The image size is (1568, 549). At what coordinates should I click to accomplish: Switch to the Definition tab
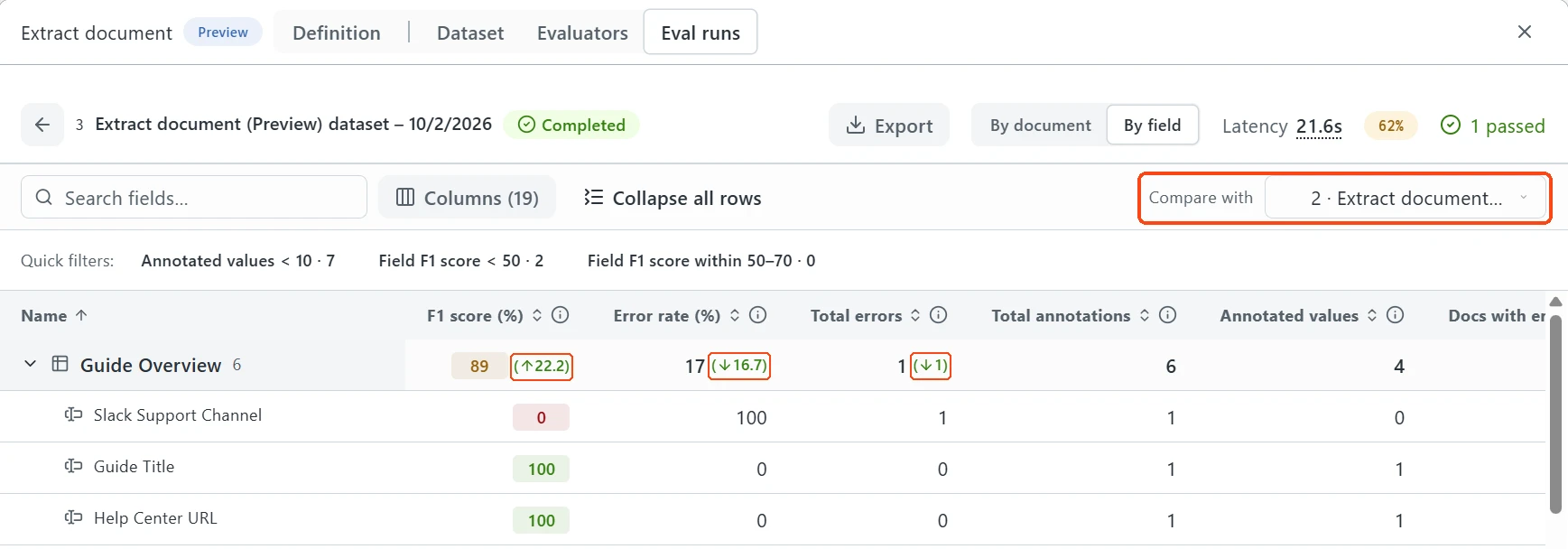(x=337, y=33)
